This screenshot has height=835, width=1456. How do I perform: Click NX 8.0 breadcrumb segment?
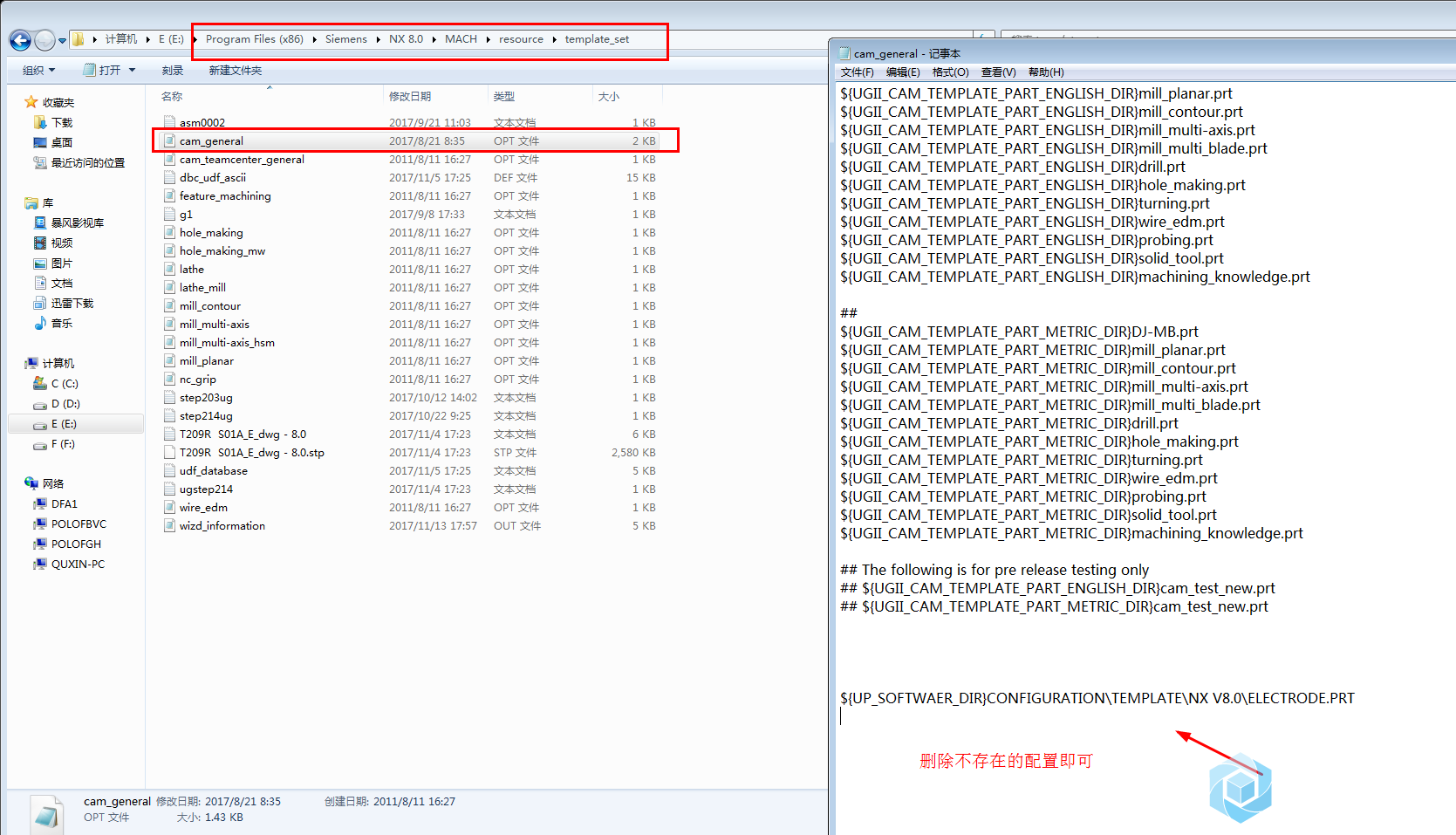406,39
